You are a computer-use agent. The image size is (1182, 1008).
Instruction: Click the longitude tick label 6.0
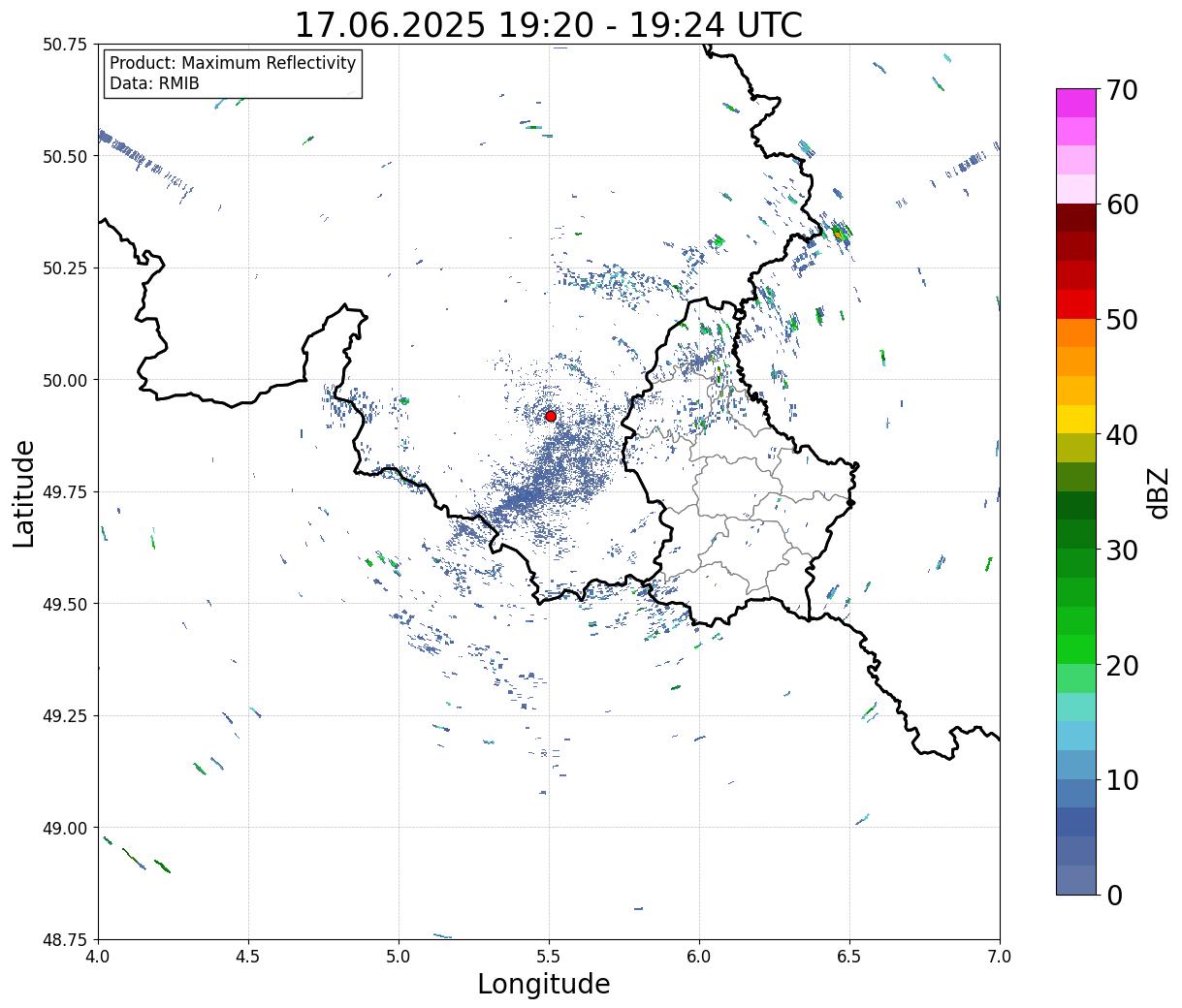point(699,956)
